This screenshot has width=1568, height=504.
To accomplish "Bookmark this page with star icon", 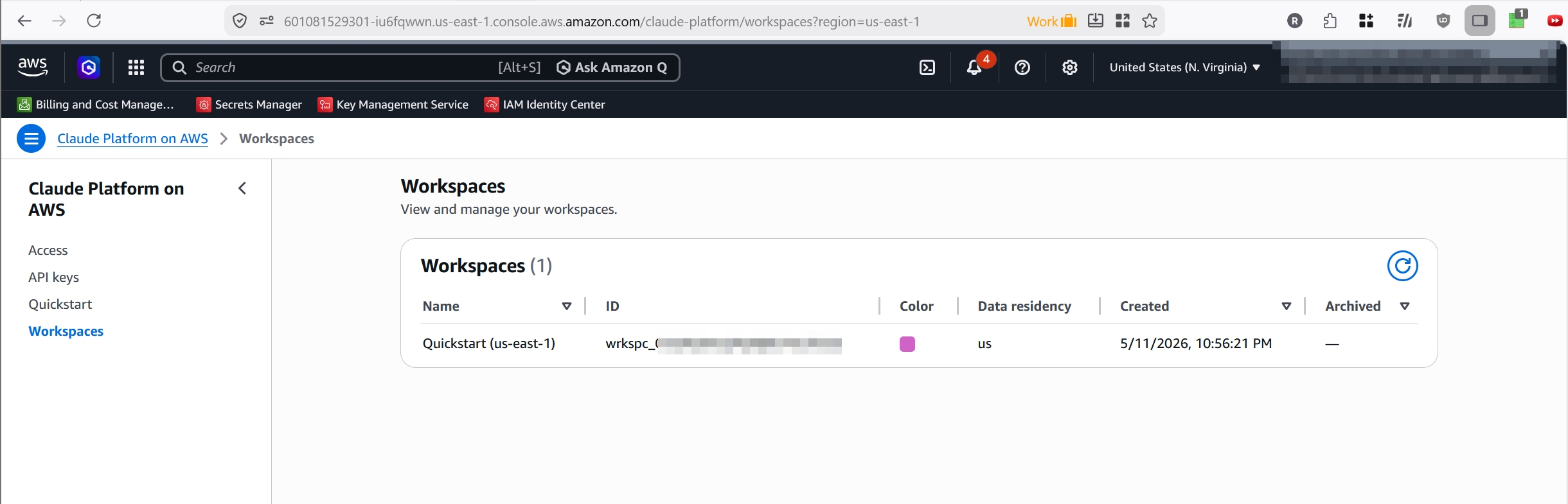I will click(x=1150, y=21).
